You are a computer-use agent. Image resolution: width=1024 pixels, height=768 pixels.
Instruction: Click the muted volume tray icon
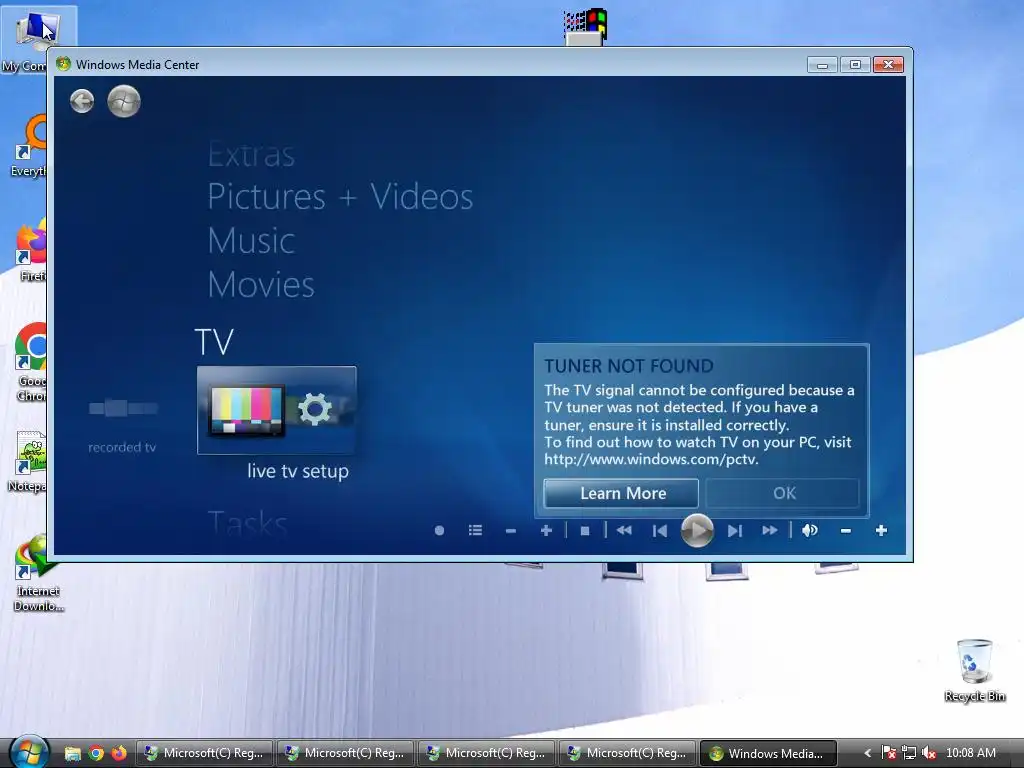tap(929, 753)
